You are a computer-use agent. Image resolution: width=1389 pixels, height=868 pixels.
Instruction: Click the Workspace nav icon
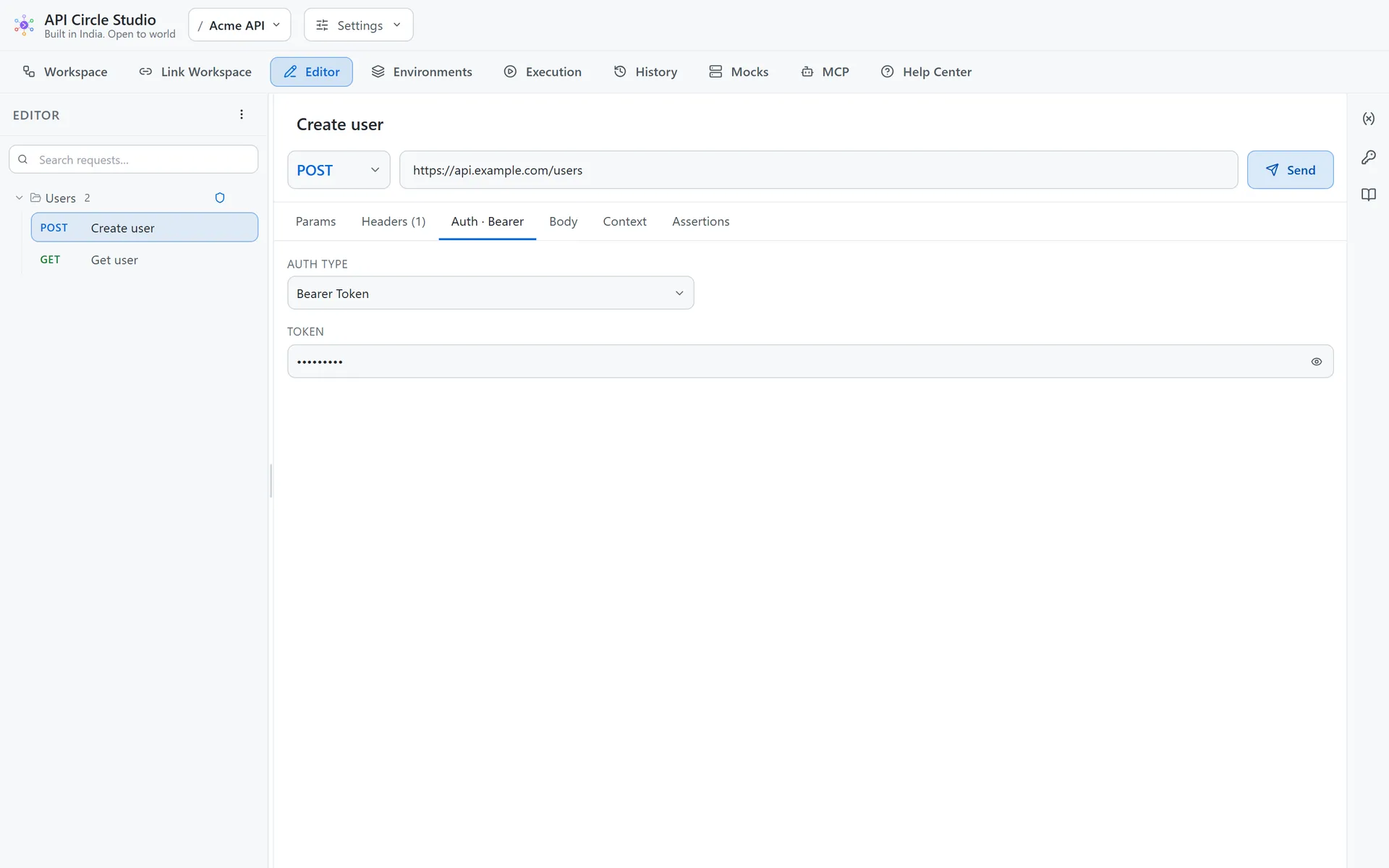(29, 72)
